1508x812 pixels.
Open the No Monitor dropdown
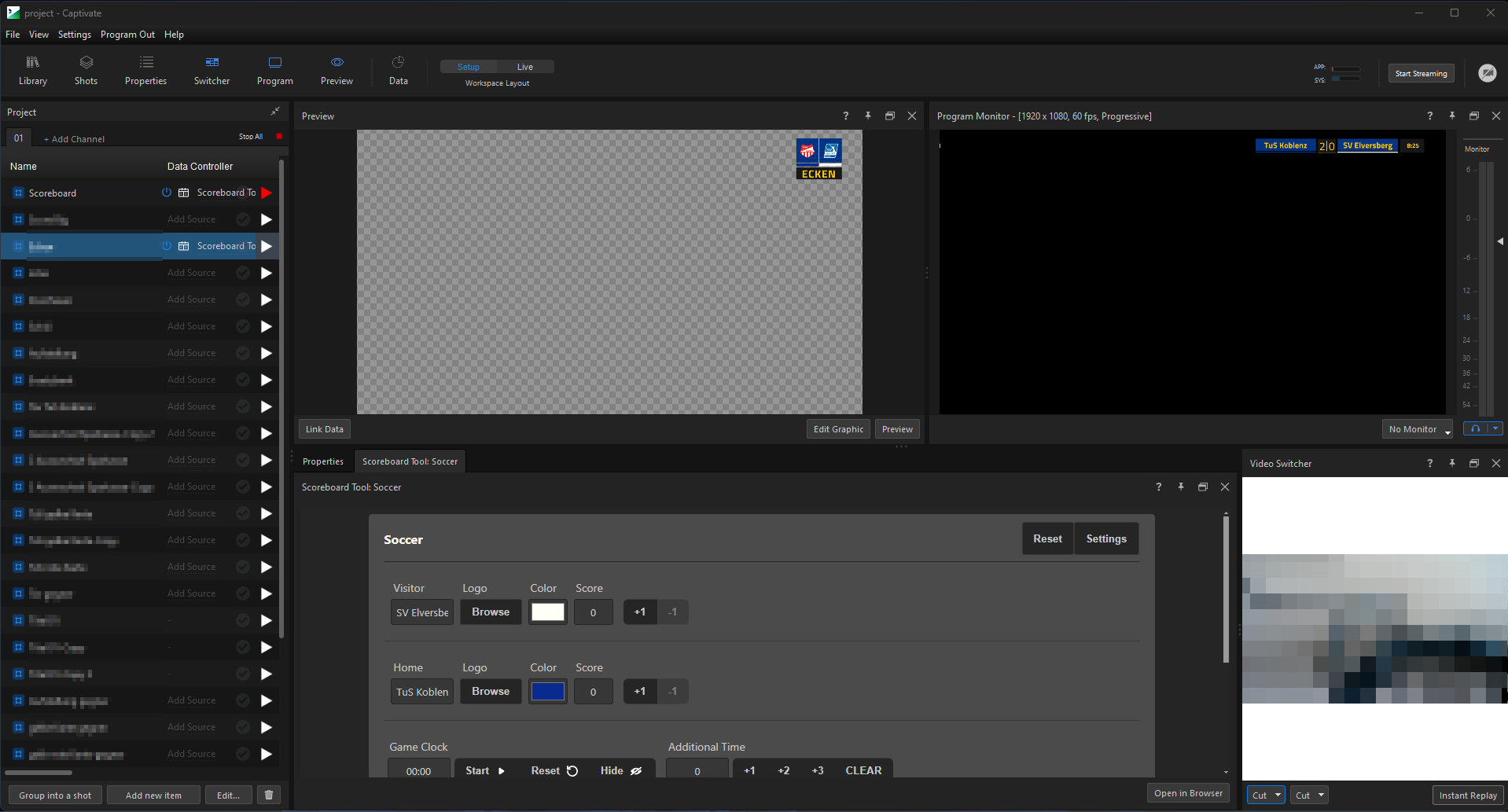(1418, 429)
